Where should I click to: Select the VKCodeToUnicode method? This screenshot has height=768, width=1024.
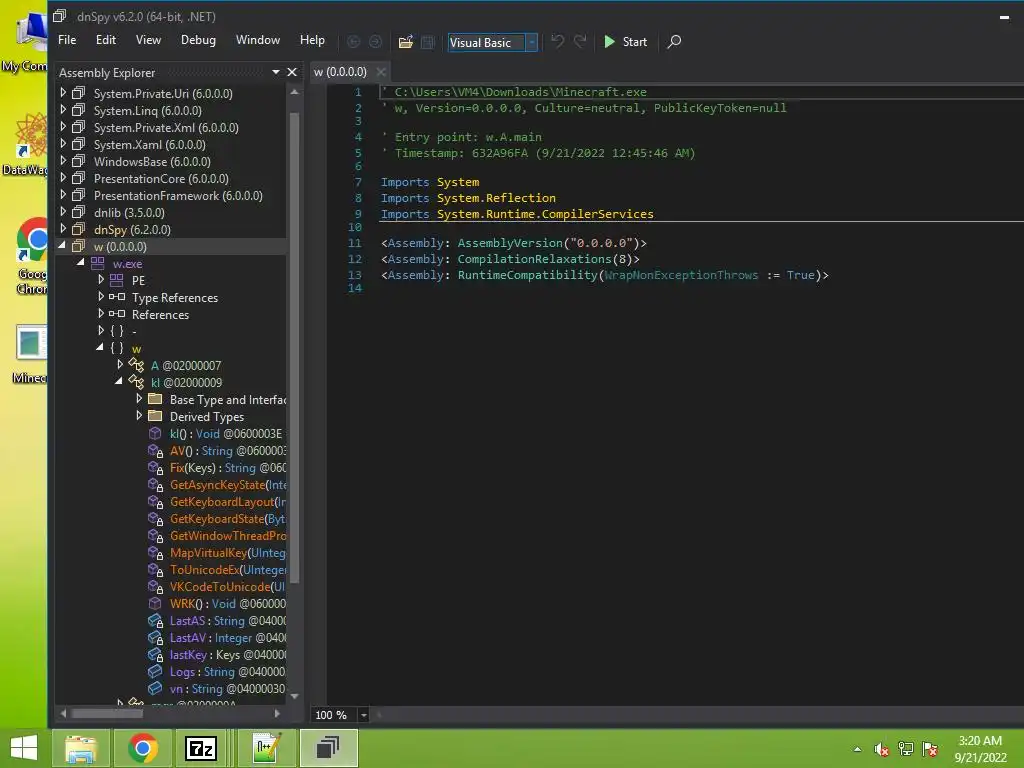point(227,586)
